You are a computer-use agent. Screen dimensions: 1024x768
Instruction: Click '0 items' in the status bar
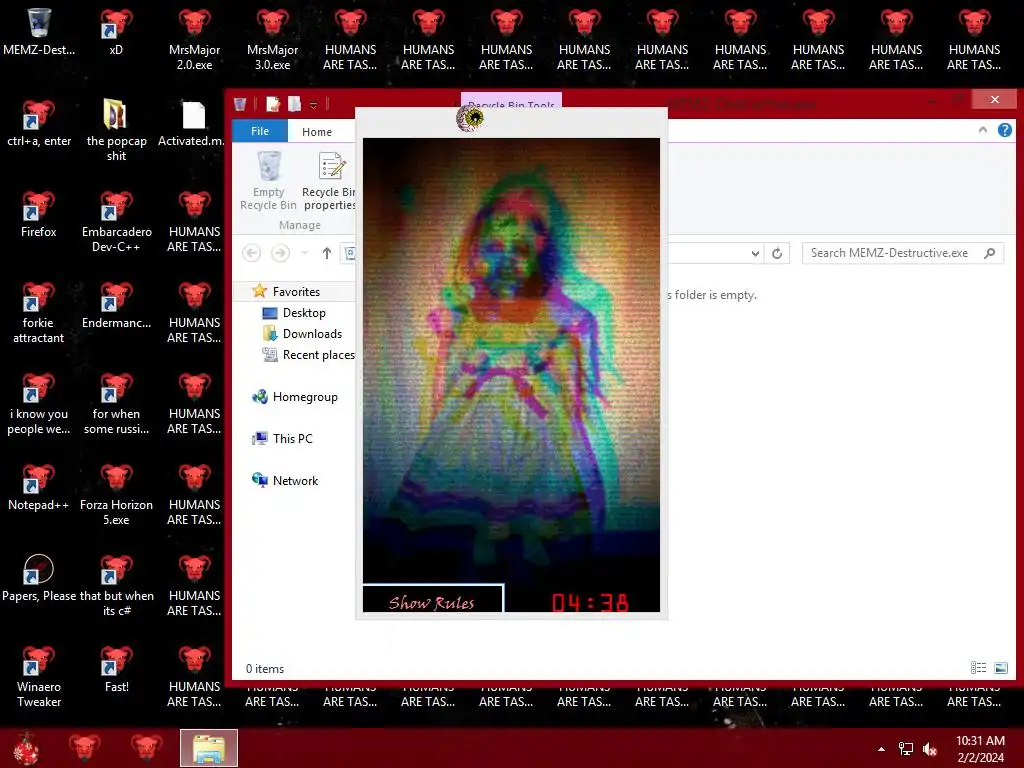pyautogui.click(x=264, y=669)
